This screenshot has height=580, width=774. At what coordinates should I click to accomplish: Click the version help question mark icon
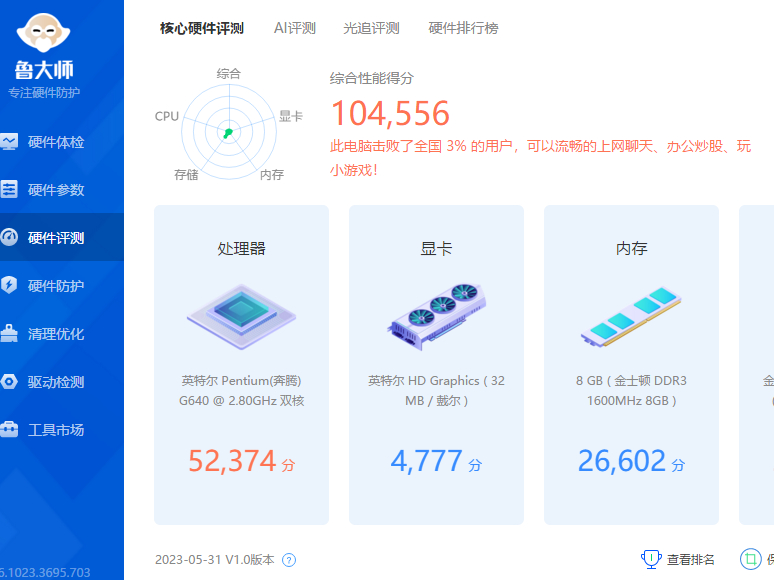289,560
